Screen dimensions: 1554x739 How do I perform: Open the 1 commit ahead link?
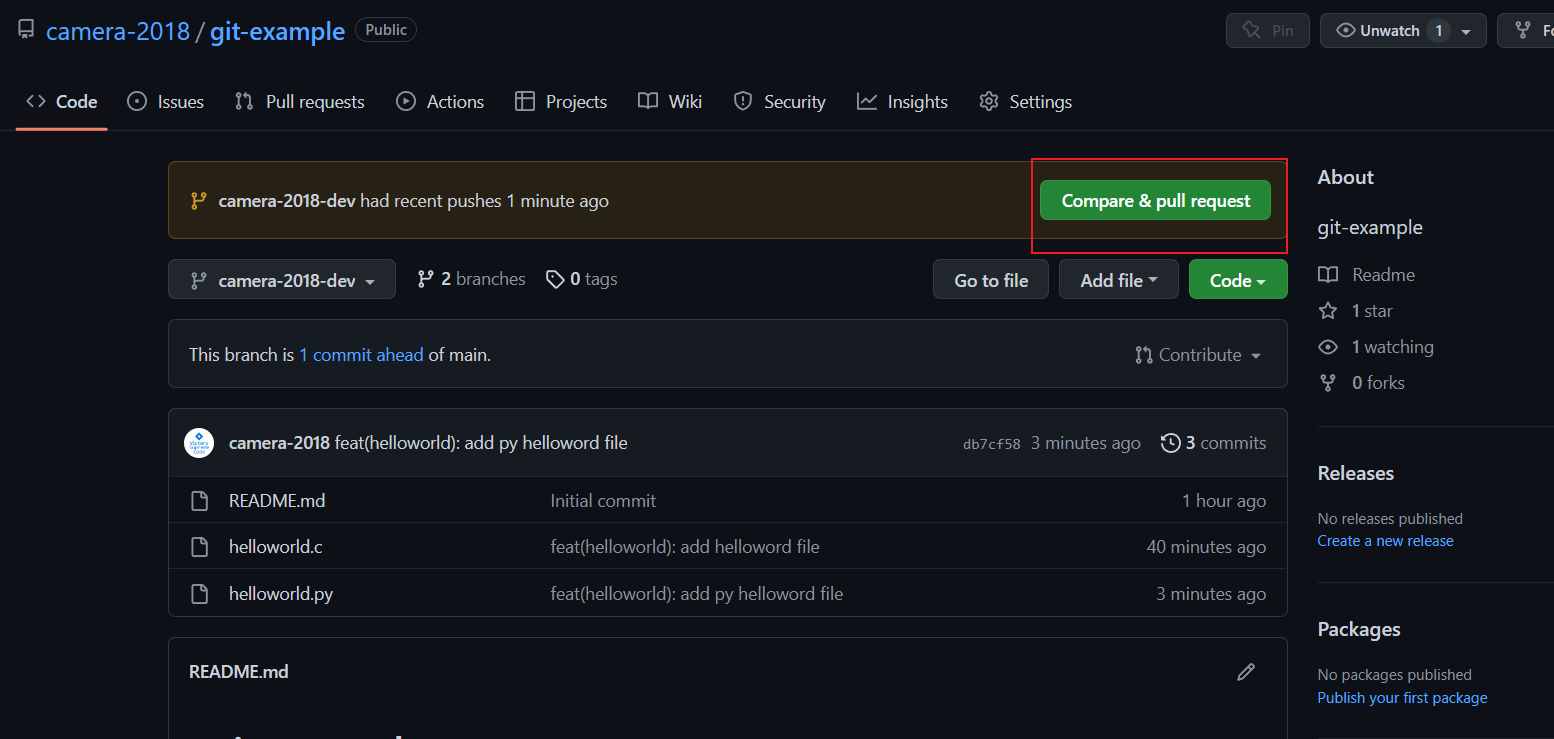[x=361, y=355]
